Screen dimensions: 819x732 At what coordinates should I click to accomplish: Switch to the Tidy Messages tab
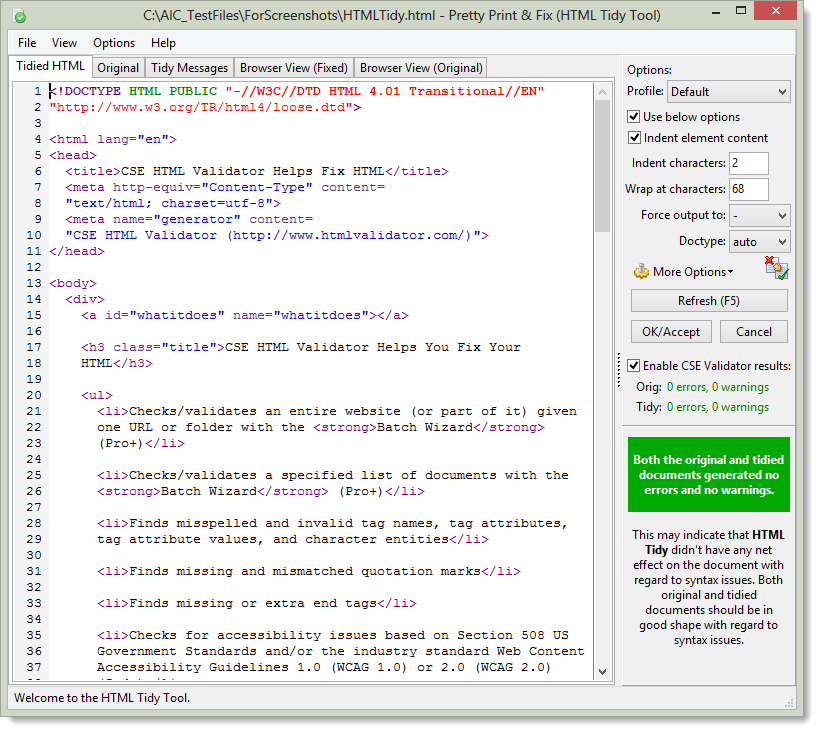(x=190, y=68)
